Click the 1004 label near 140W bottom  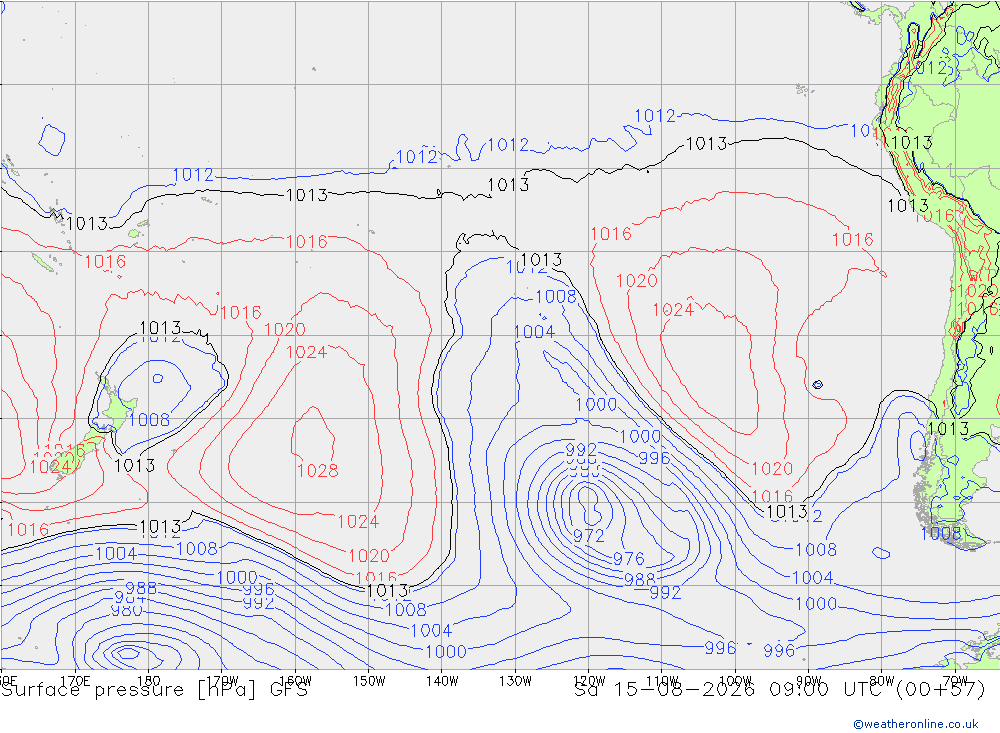(431, 631)
